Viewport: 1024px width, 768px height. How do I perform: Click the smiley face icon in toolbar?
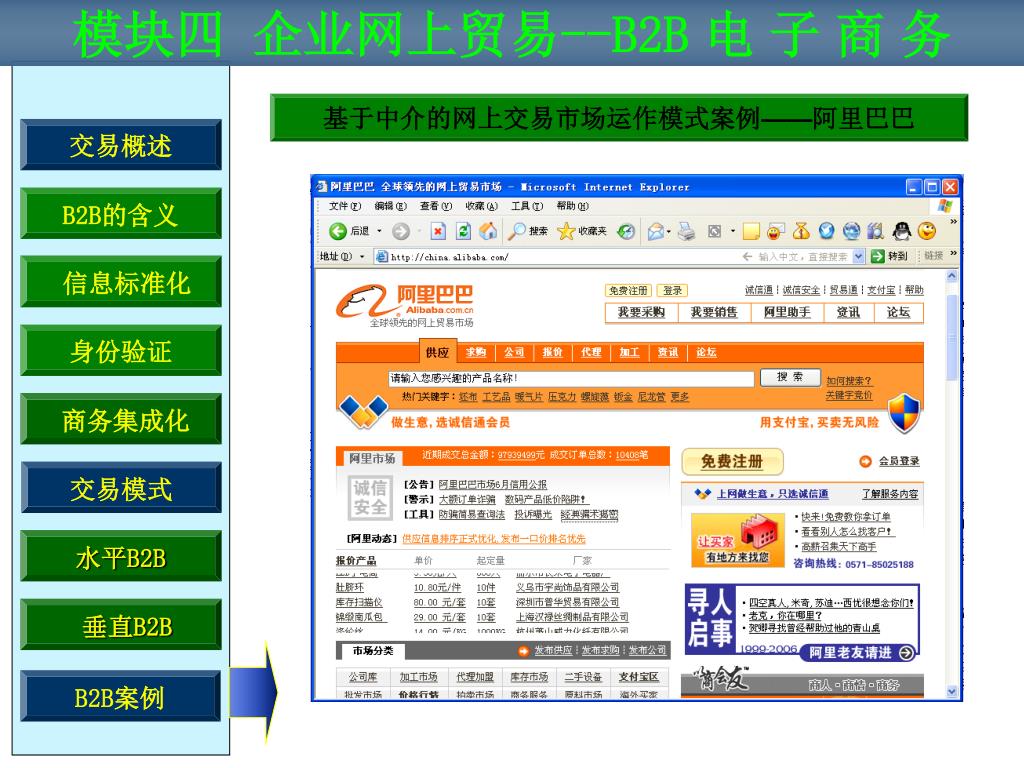point(927,231)
